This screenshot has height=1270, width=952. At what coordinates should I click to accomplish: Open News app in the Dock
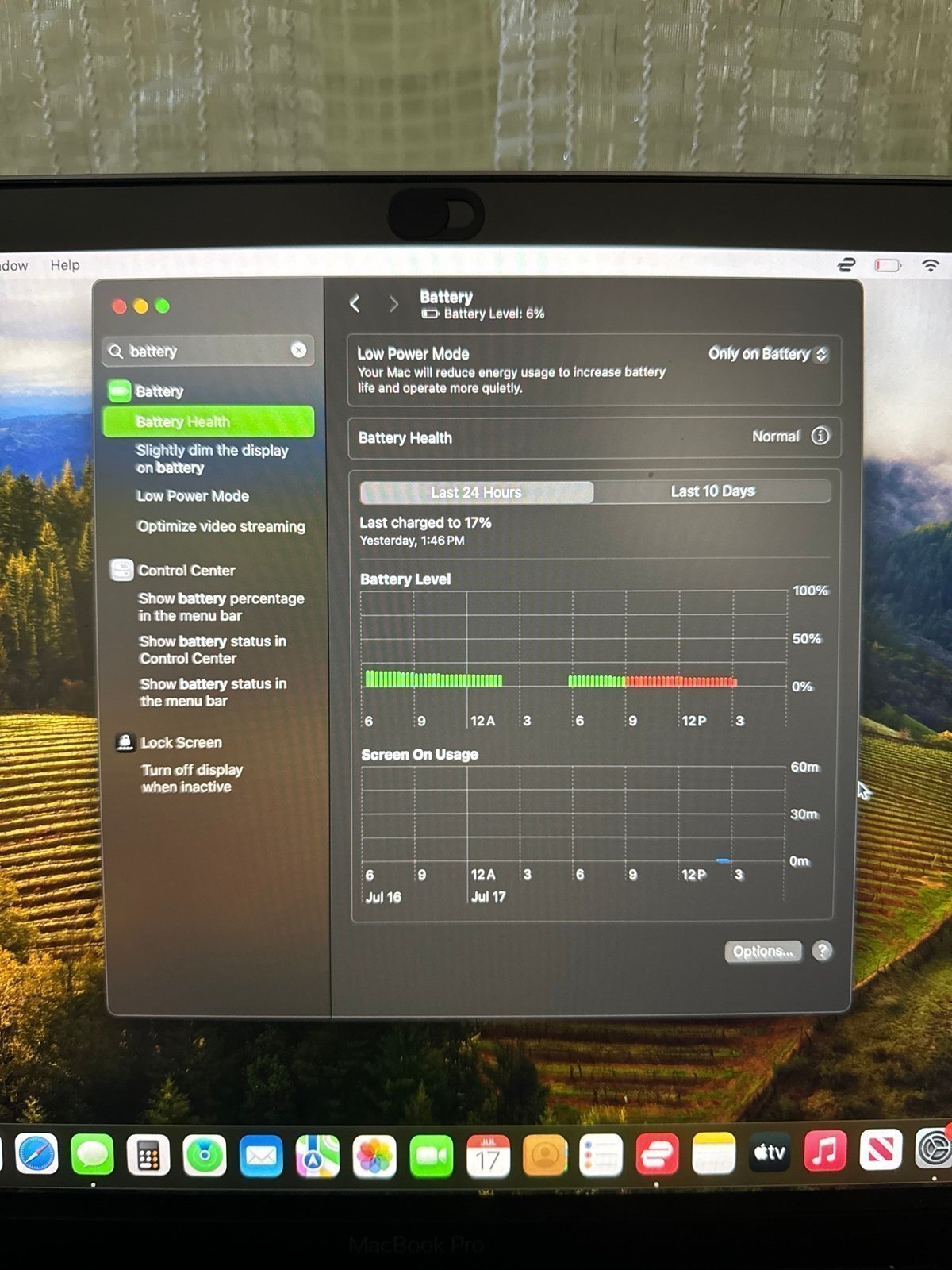[x=881, y=1149]
